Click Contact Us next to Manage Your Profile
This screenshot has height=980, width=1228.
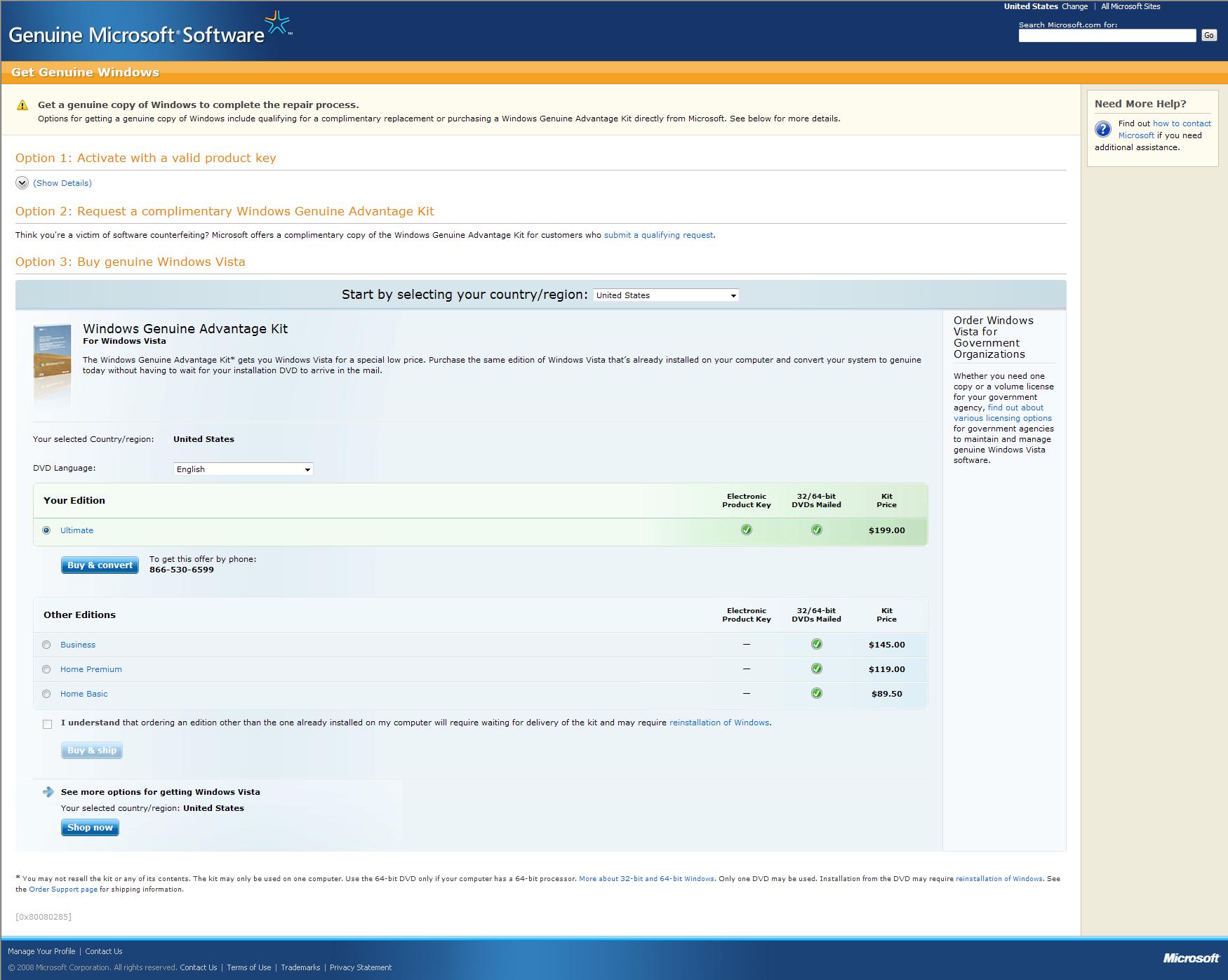tap(104, 951)
